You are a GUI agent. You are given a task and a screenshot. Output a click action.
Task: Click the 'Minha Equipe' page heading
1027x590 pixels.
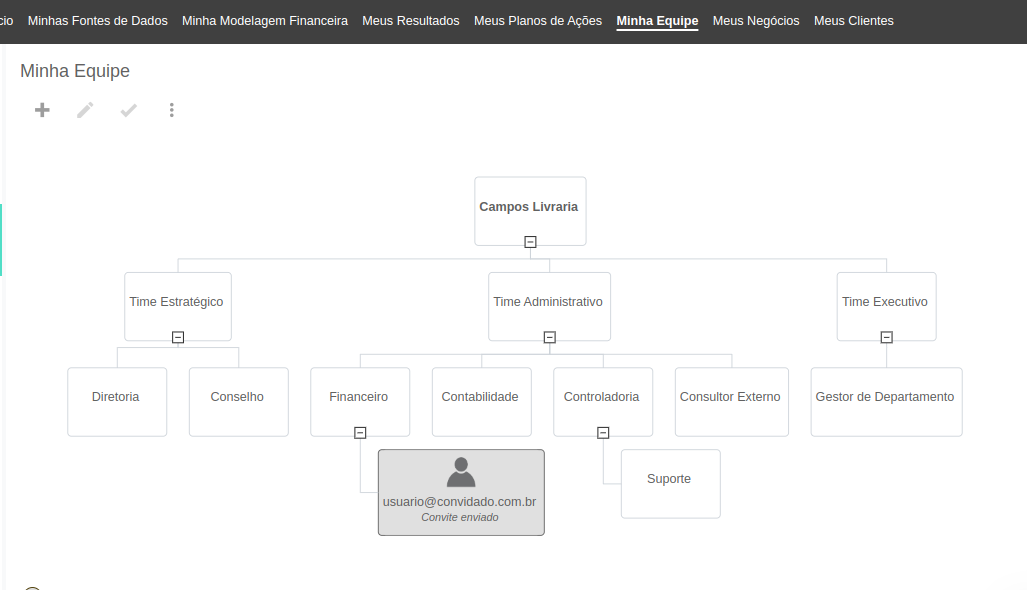(75, 71)
